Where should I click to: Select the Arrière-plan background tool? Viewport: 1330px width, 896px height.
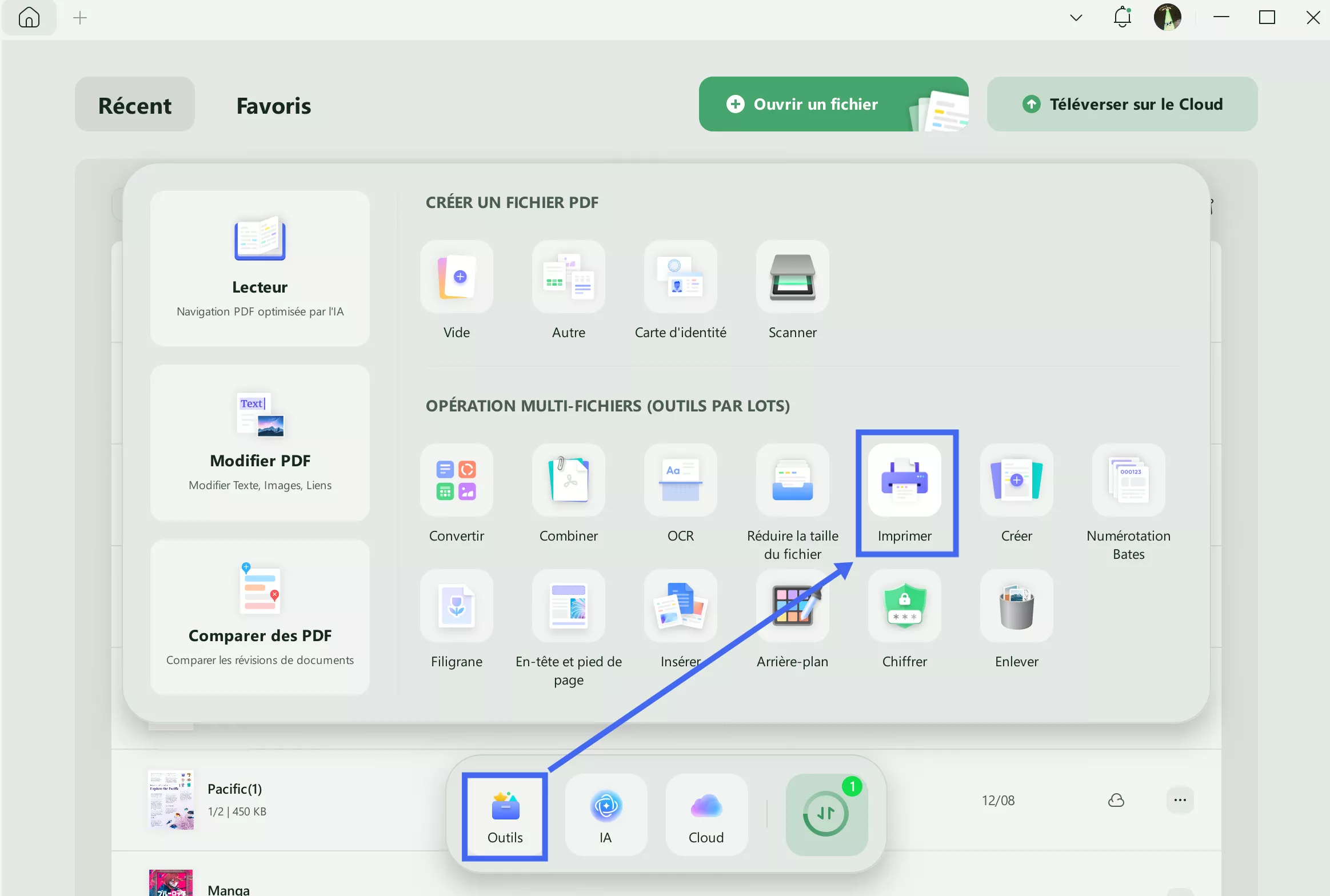tap(792, 606)
